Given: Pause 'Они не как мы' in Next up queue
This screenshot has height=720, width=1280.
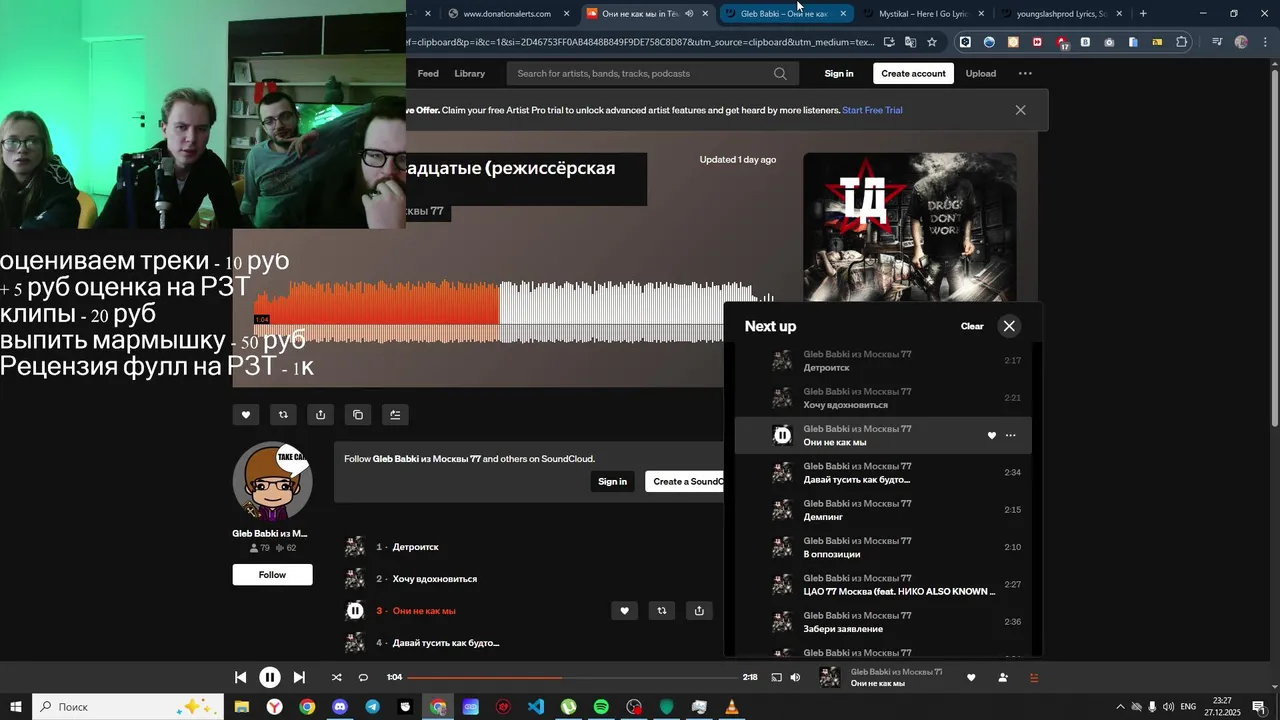Looking at the screenshot, I should pyautogui.click(x=782, y=435).
